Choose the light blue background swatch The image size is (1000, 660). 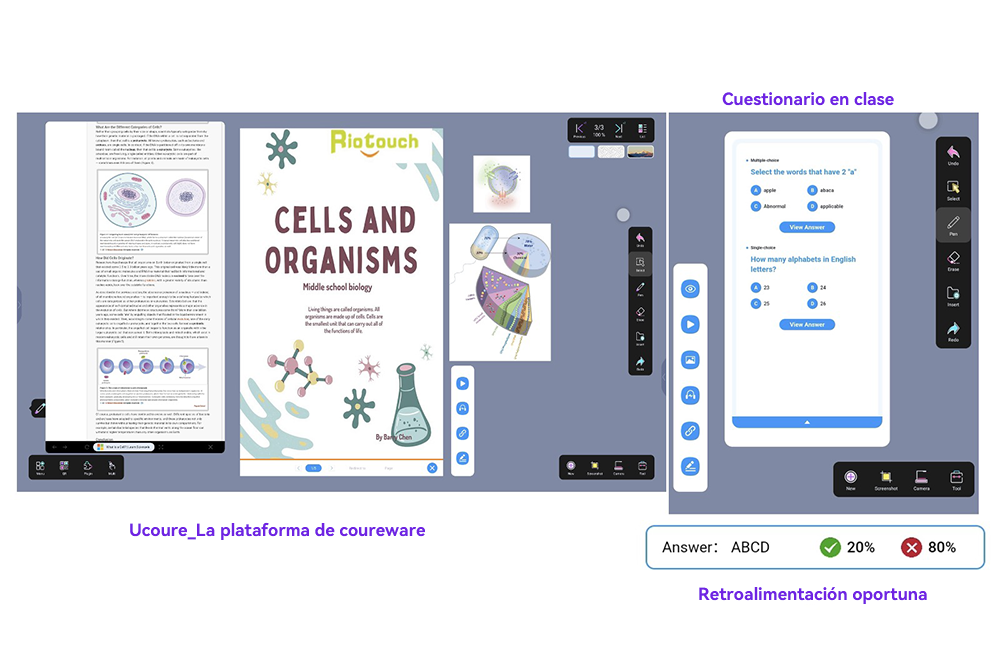point(582,152)
